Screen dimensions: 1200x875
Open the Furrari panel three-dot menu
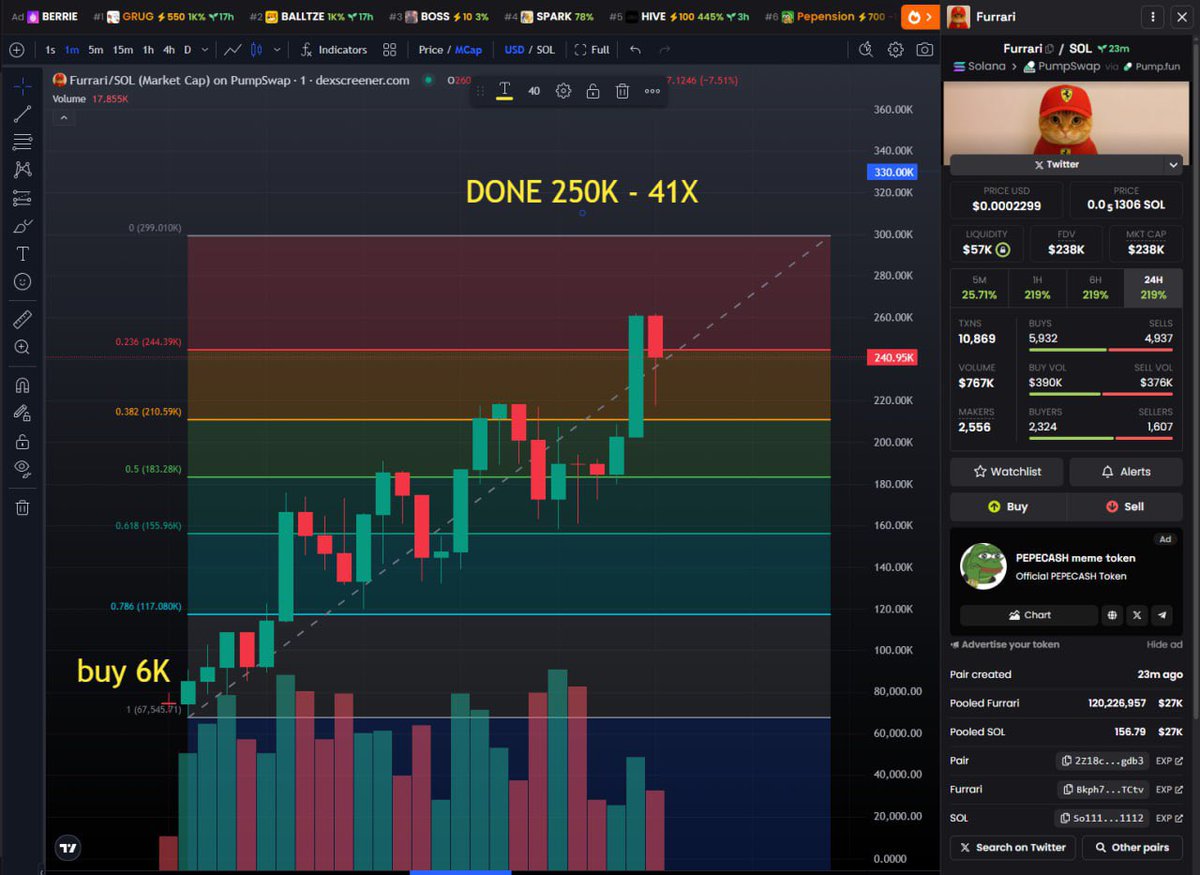(x=1154, y=17)
